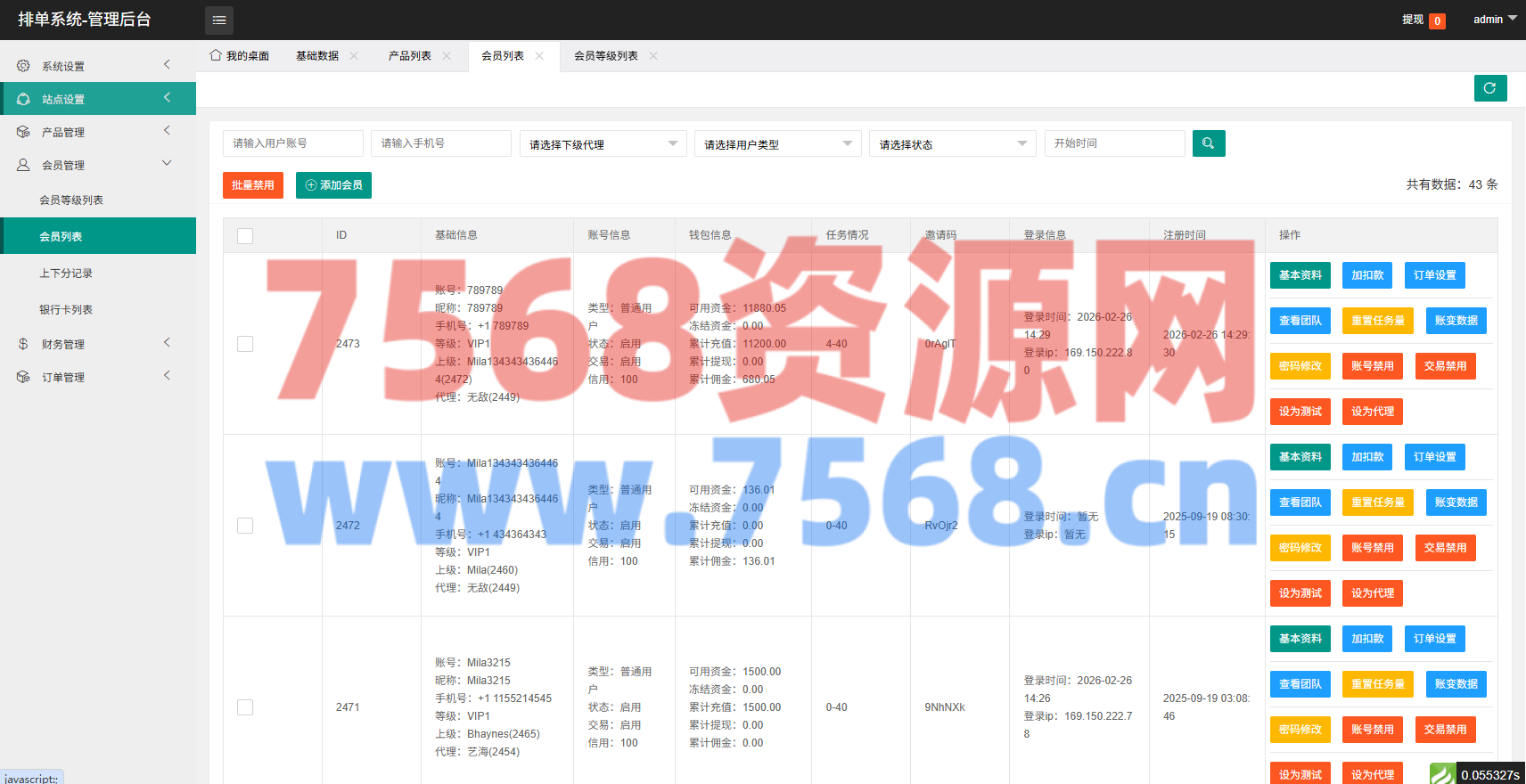Check the checkbox for member 2473
This screenshot has width=1526, height=784.
point(245,344)
